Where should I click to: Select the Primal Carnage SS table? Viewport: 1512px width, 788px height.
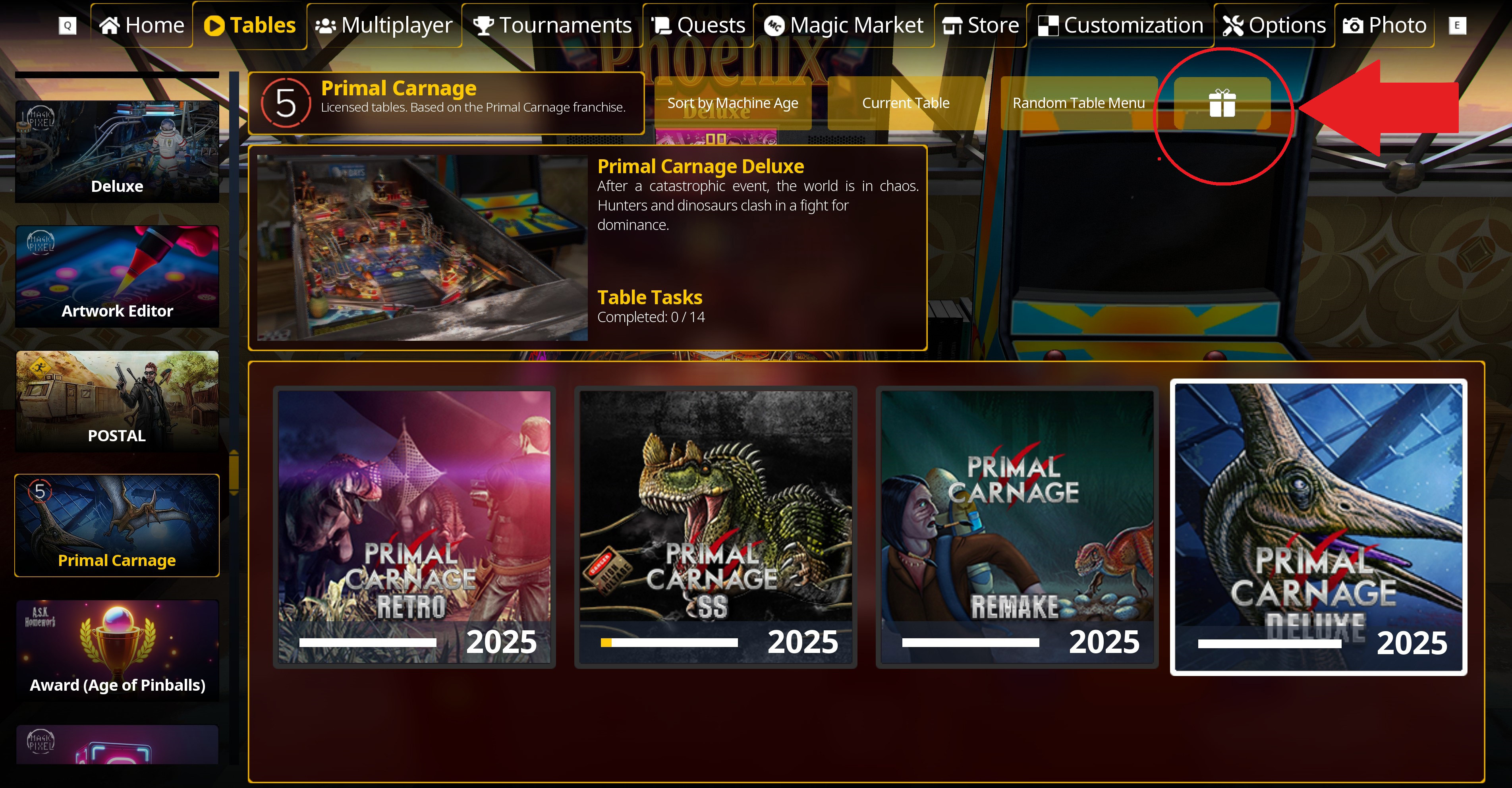716,527
